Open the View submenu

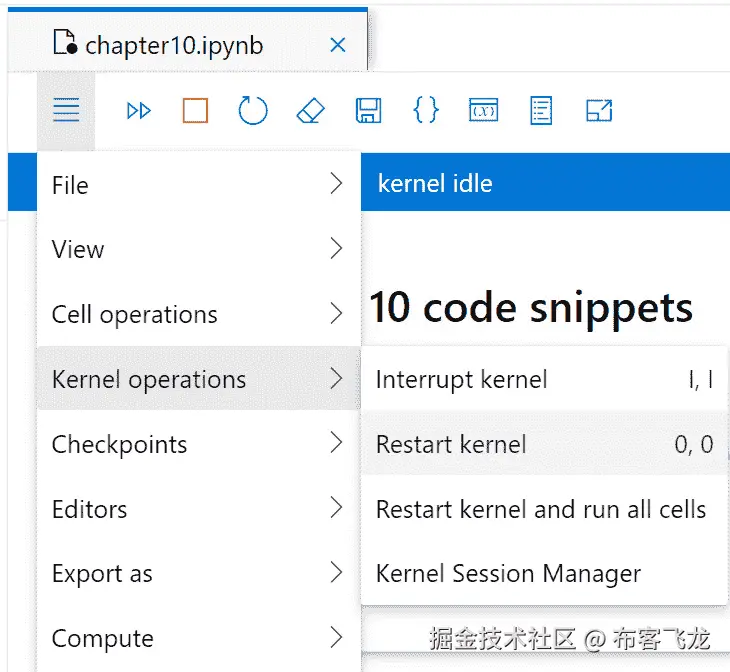199,249
